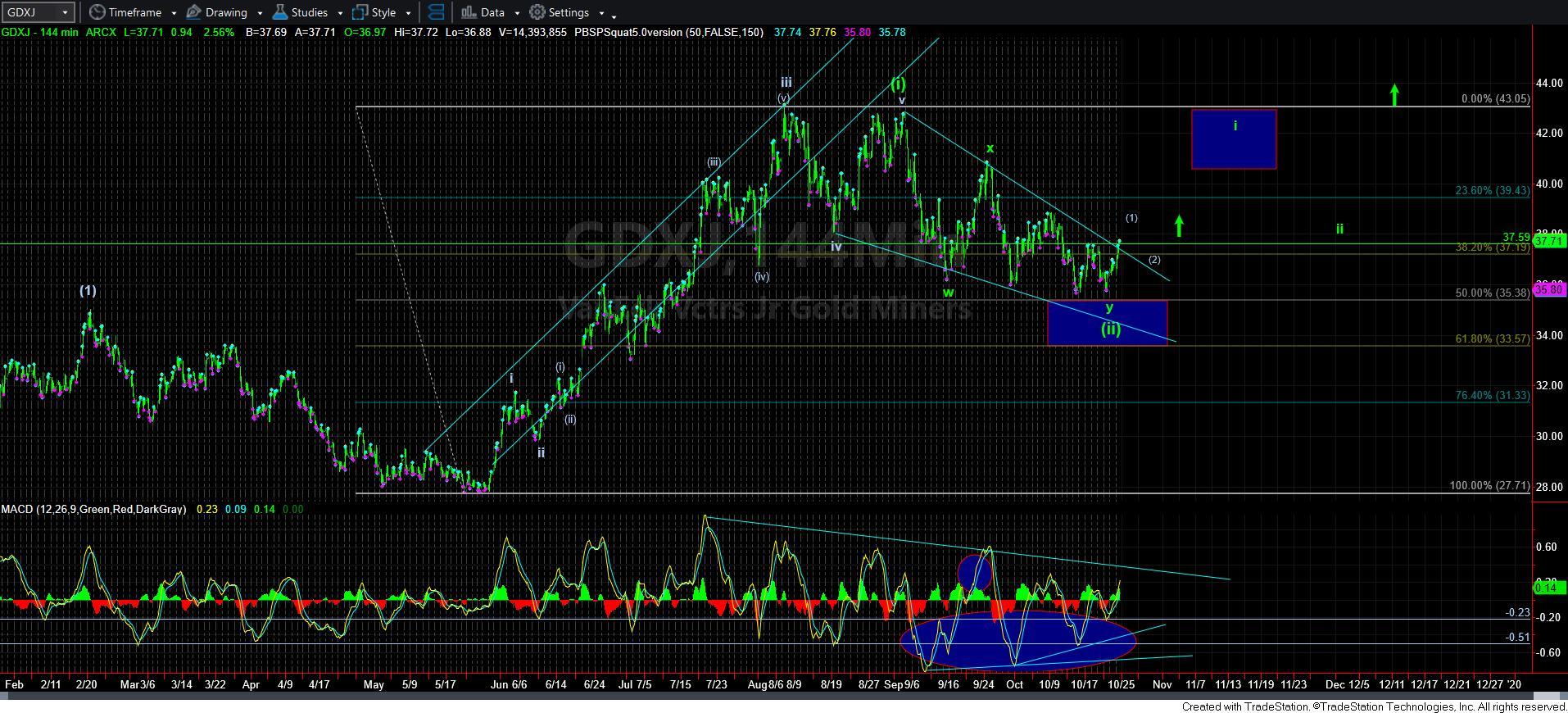Click the 2.56% percent change value
This screenshot has height=713, width=1568.
[220, 32]
